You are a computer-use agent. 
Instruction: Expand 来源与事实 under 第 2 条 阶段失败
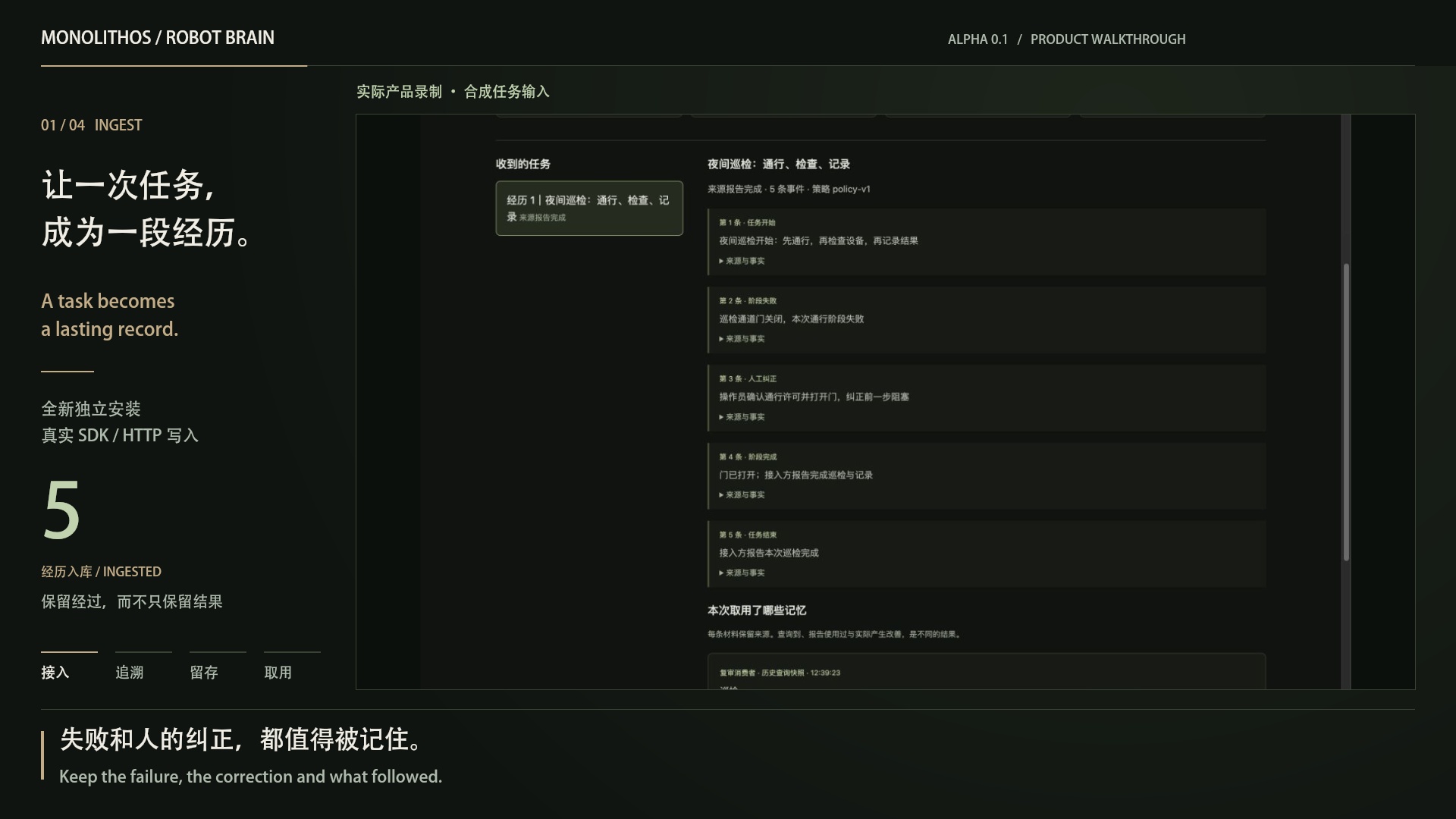(742, 339)
